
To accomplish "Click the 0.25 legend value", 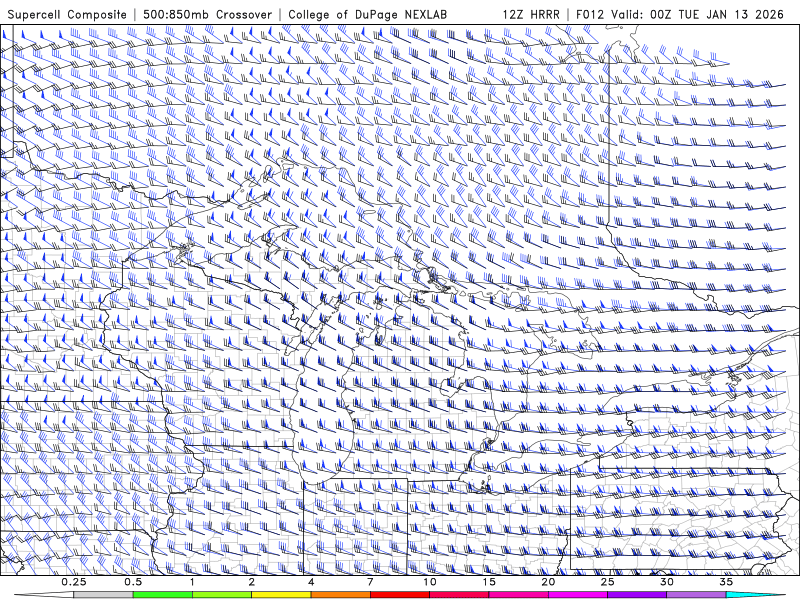I will [74, 582].
